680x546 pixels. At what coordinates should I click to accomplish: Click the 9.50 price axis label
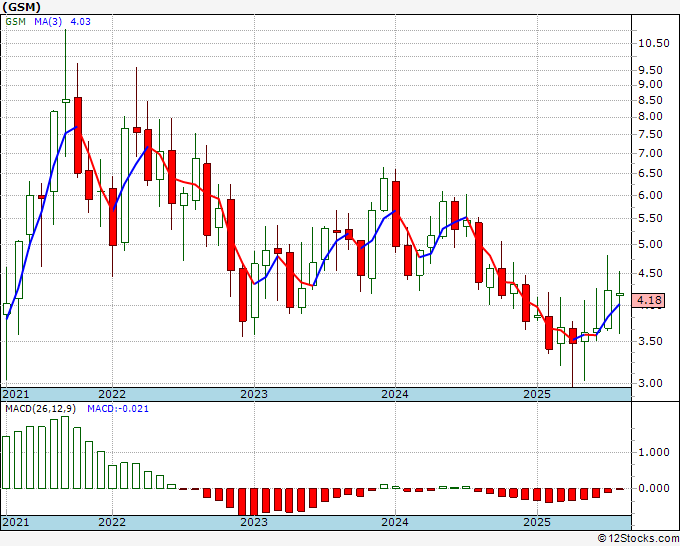[650, 70]
